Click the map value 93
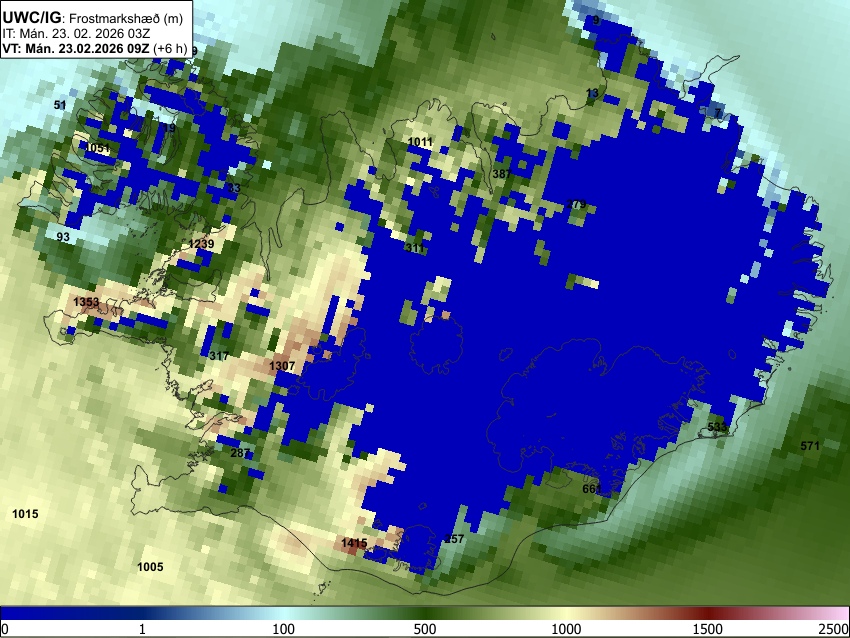 point(63,237)
